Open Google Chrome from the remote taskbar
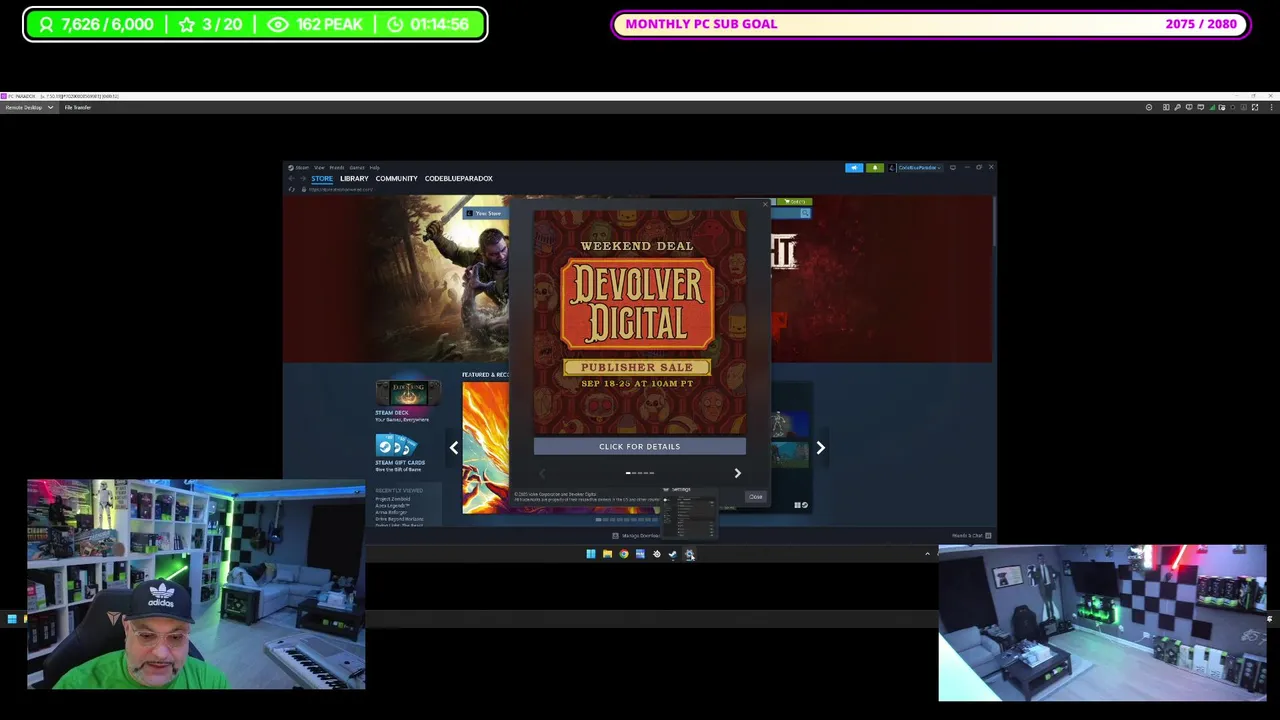The height and width of the screenshot is (720, 1280). pyautogui.click(x=624, y=554)
